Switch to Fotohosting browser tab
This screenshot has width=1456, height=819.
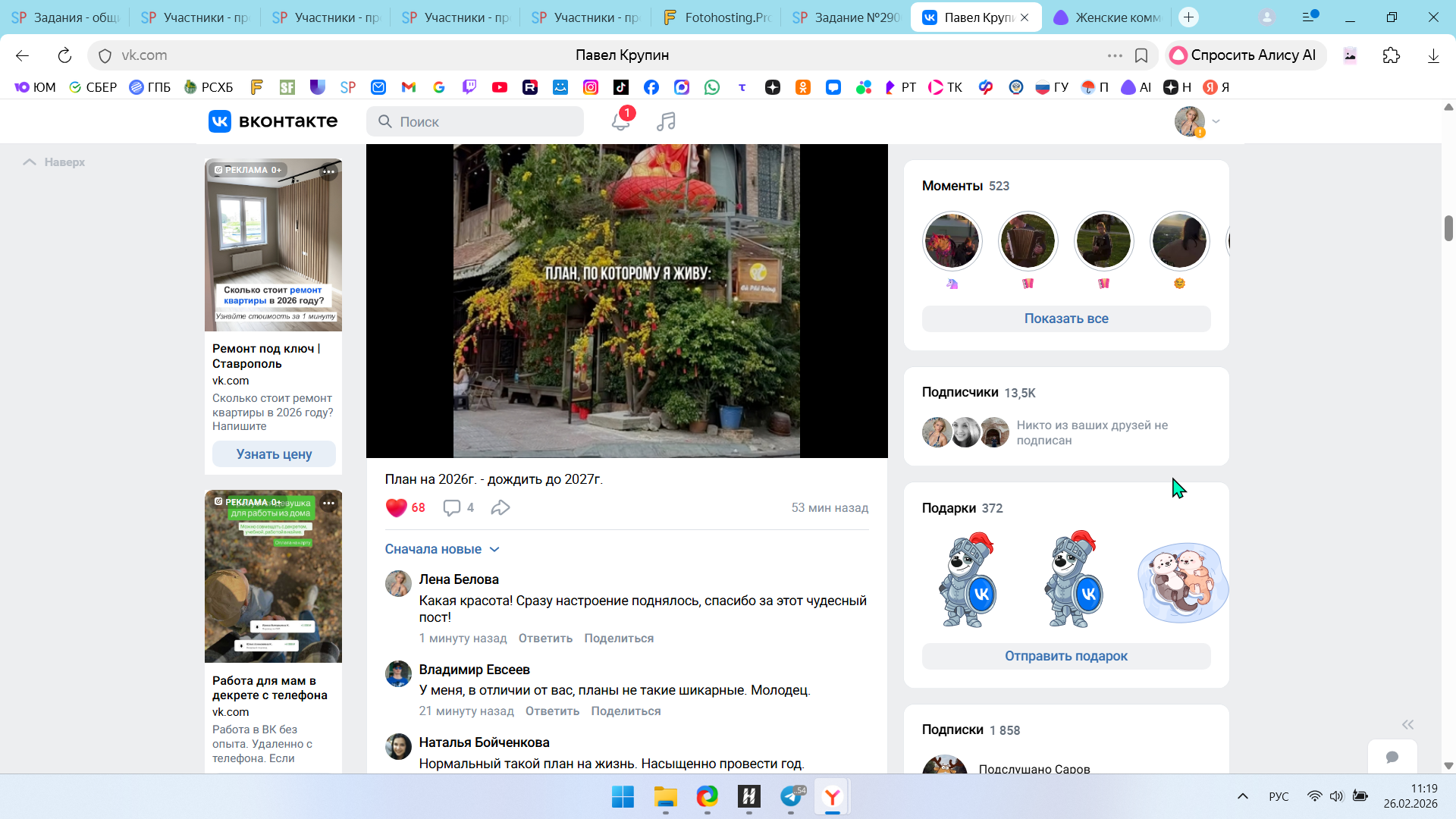[x=717, y=17]
